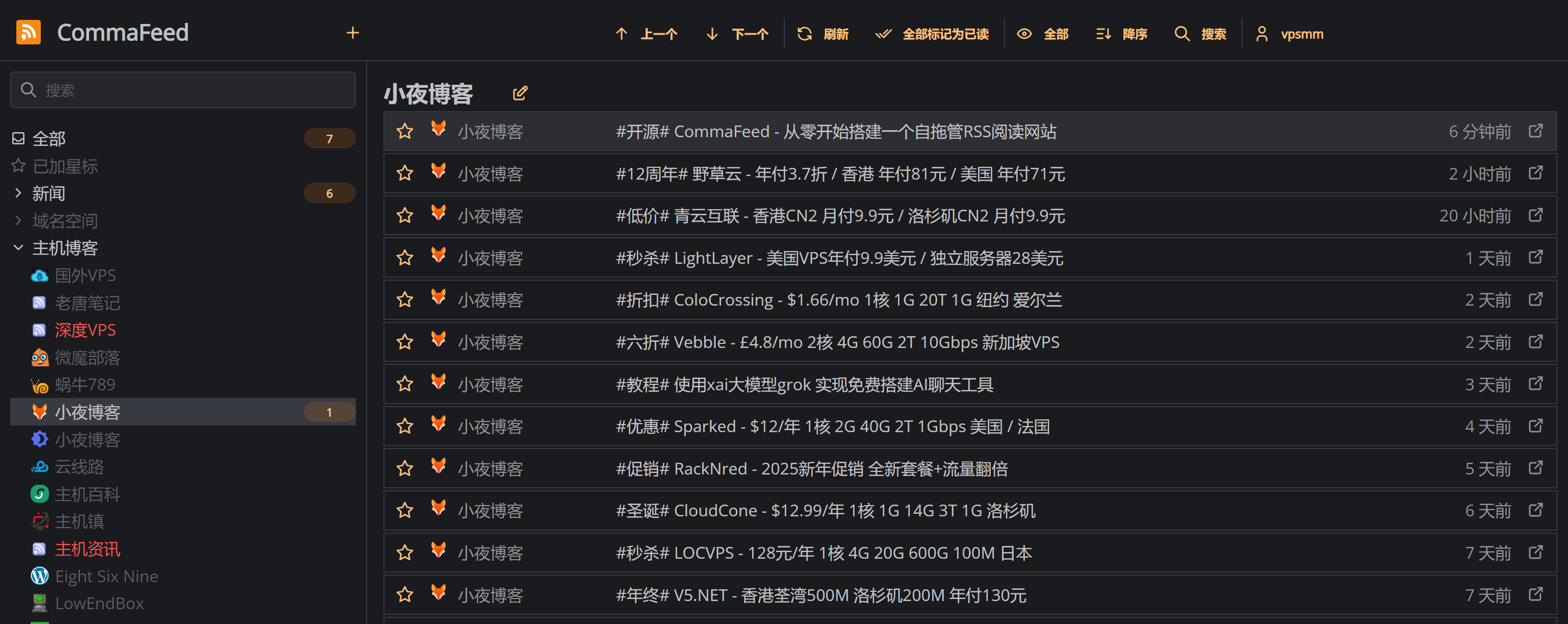Star the V5.NET 香港荃湾 entry
Image resolution: width=1568 pixels, height=624 pixels.
[x=405, y=595]
